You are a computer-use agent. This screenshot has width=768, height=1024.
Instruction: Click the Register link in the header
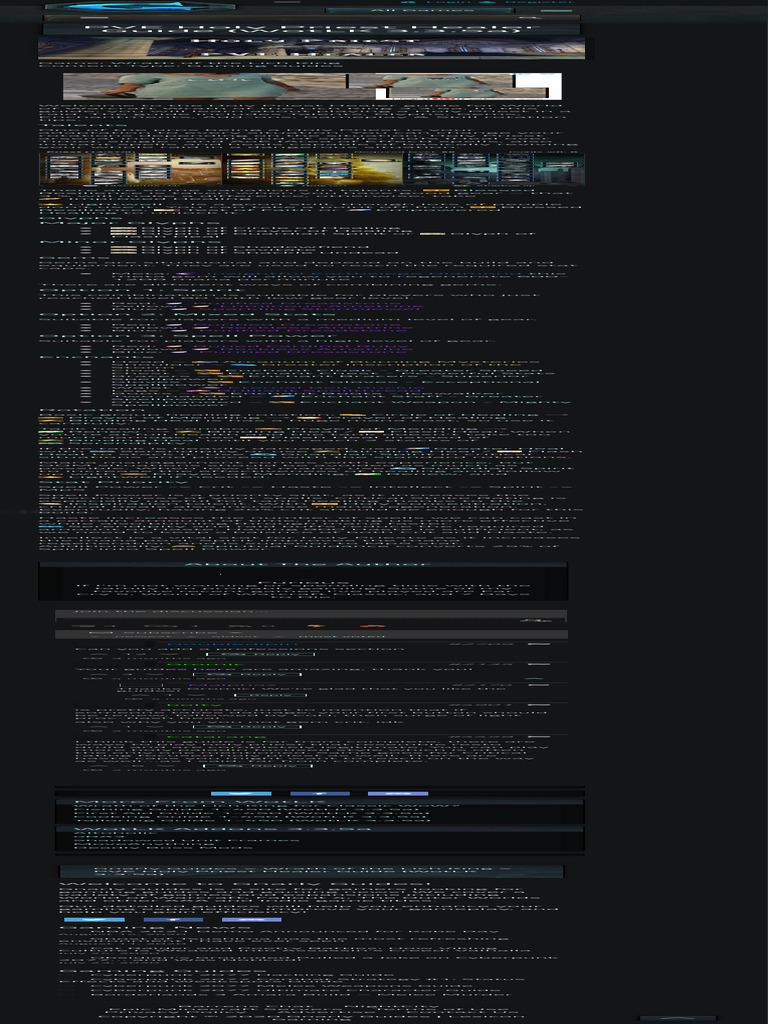[526, 2]
